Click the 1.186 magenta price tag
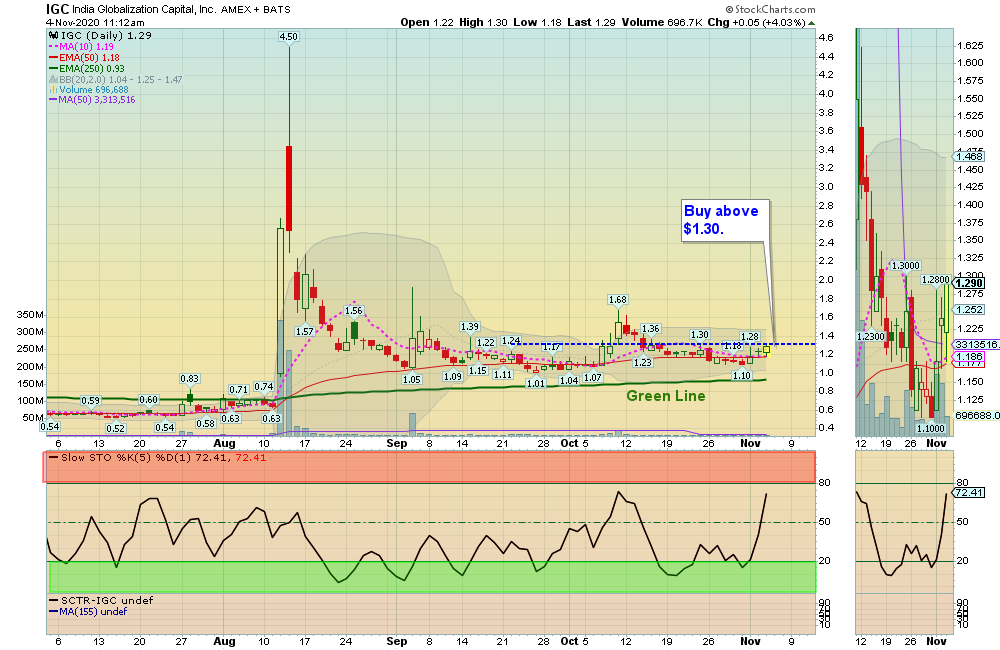The image size is (1000, 650). click(x=969, y=357)
